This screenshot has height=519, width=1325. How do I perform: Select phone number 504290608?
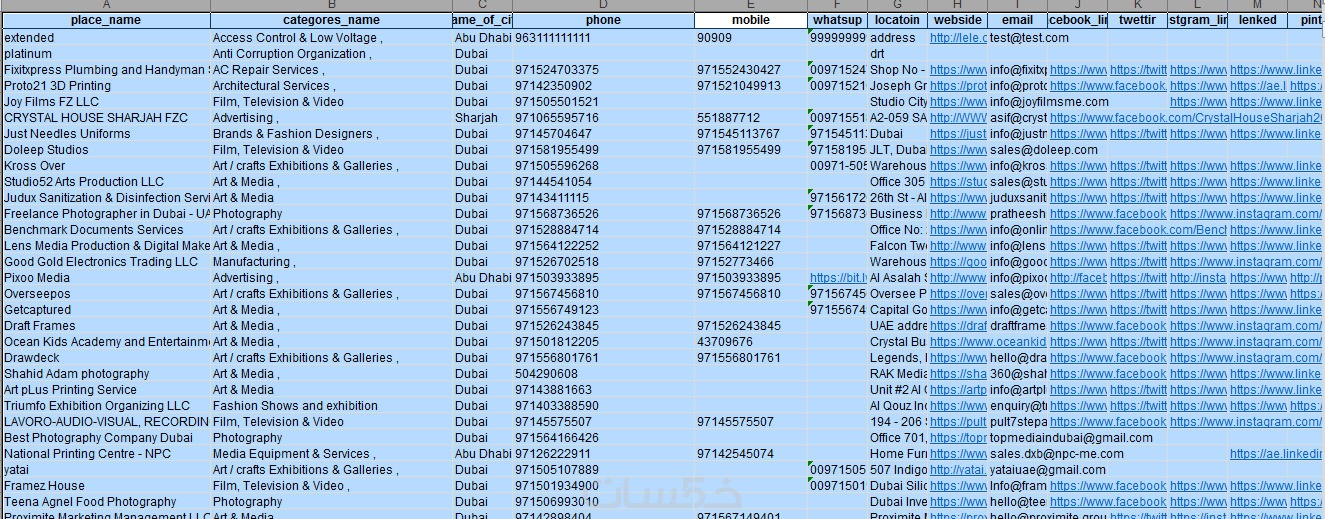[x=603, y=374]
